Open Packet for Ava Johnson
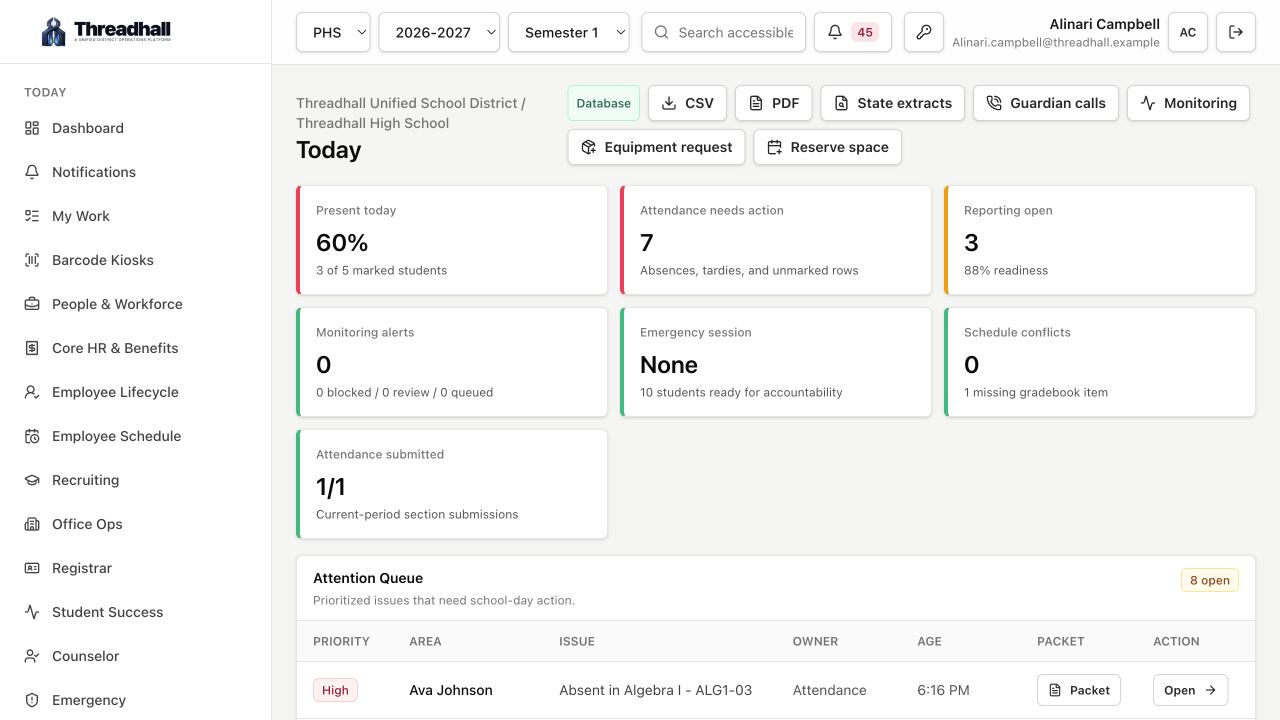This screenshot has height=720, width=1280. pyautogui.click(x=1079, y=690)
